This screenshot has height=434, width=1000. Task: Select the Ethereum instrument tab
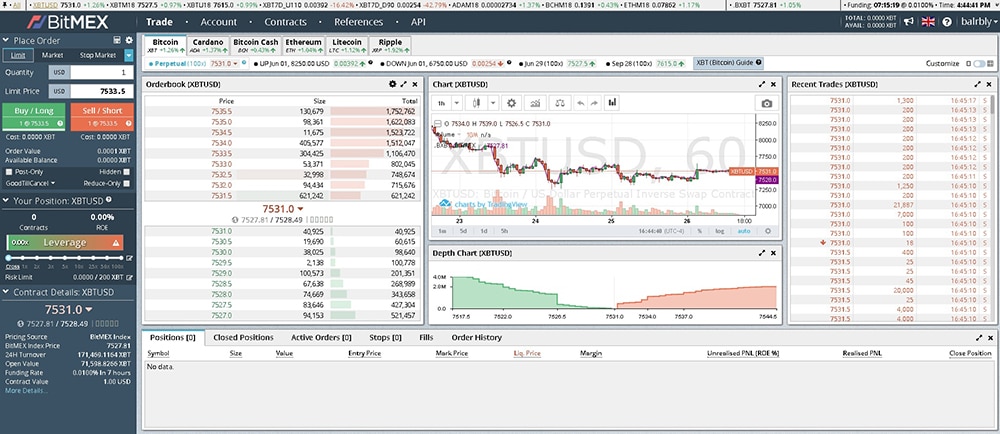(303, 46)
